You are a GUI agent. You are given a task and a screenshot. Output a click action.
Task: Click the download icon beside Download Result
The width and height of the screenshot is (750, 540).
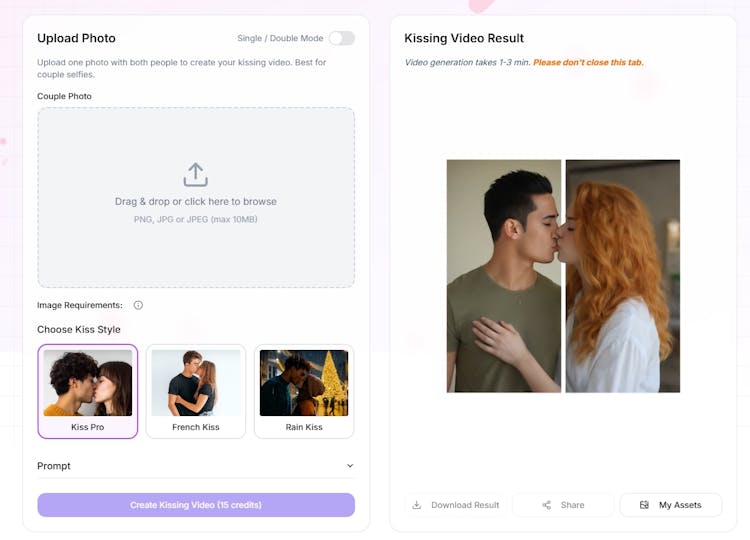click(x=417, y=505)
